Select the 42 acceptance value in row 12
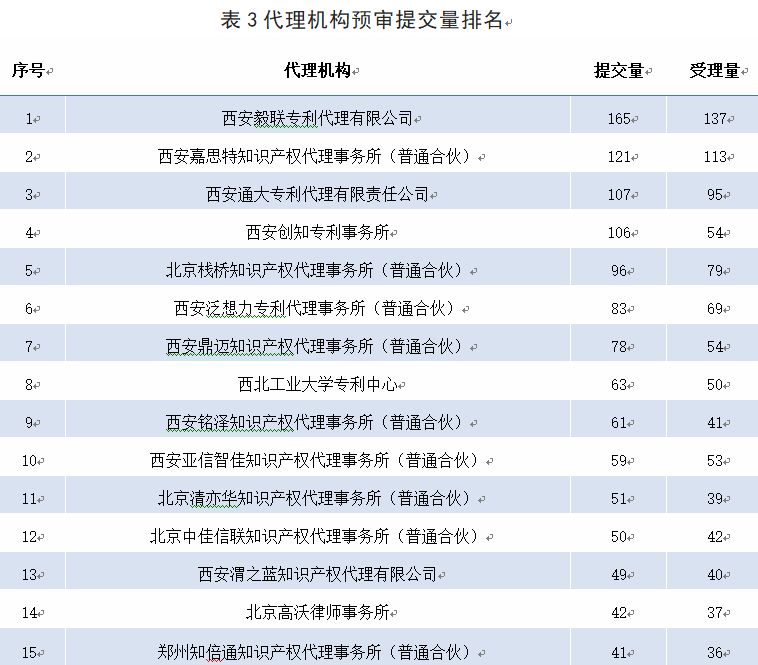The height and width of the screenshot is (665, 758). 715,536
